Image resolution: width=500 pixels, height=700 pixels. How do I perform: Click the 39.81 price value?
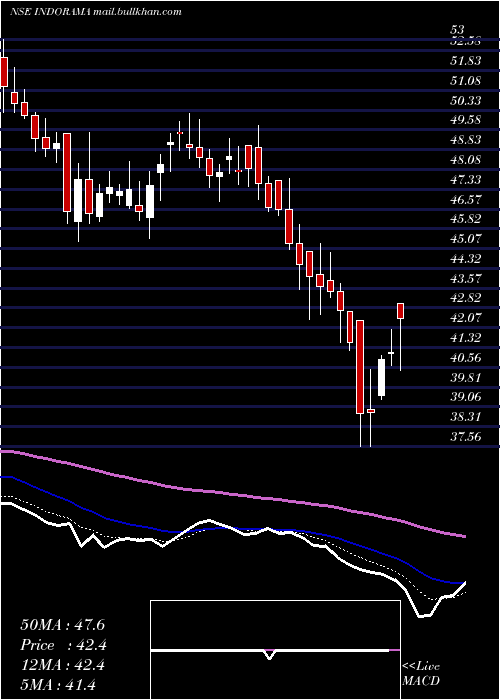pos(466,377)
